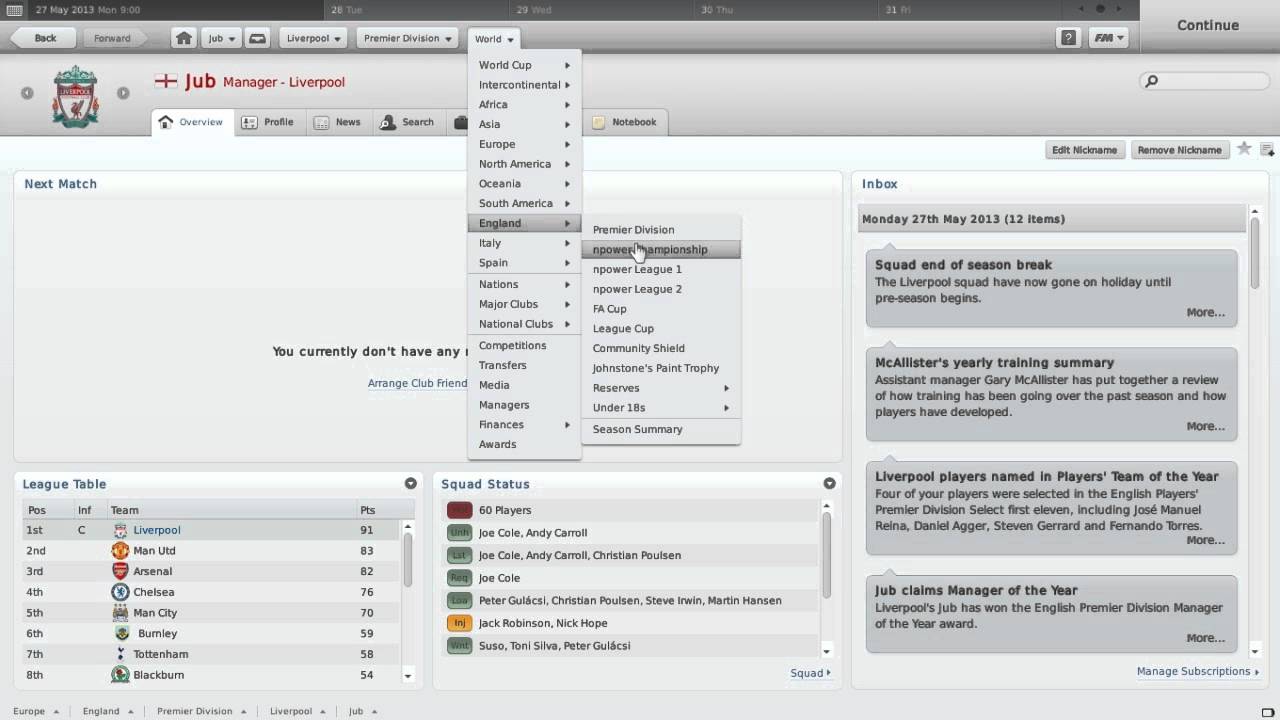Click the Man Utd crest in table
Screen dimensions: 1280x720
coord(120,551)
